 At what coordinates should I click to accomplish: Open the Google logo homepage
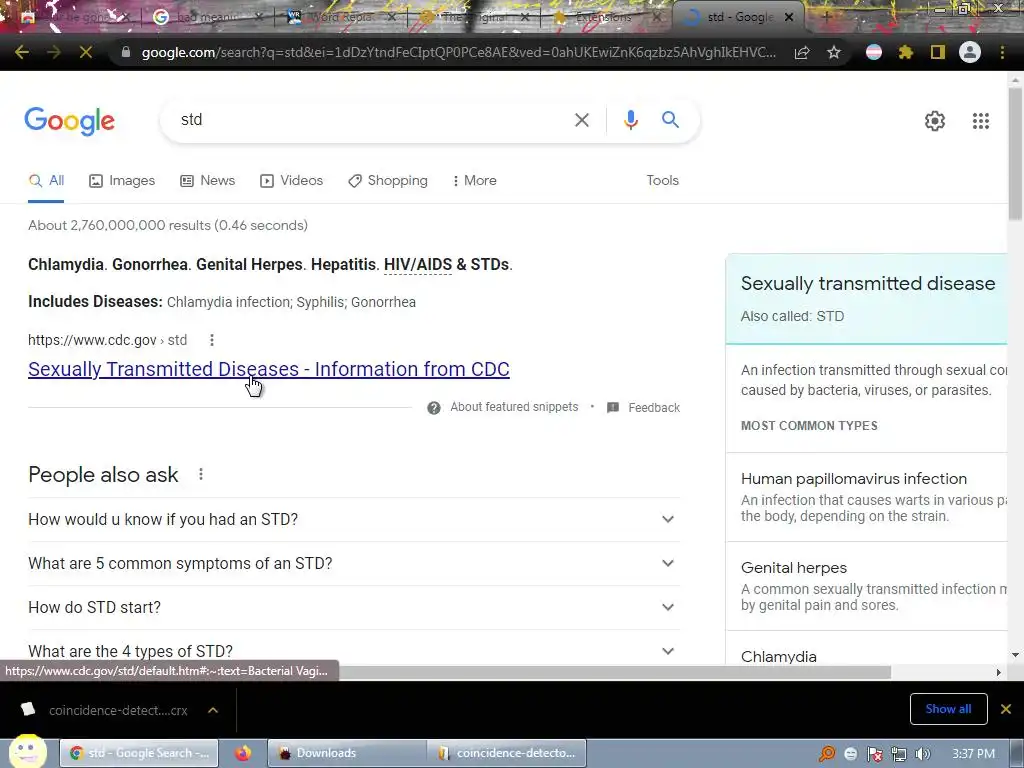click(x=69, y=121)
